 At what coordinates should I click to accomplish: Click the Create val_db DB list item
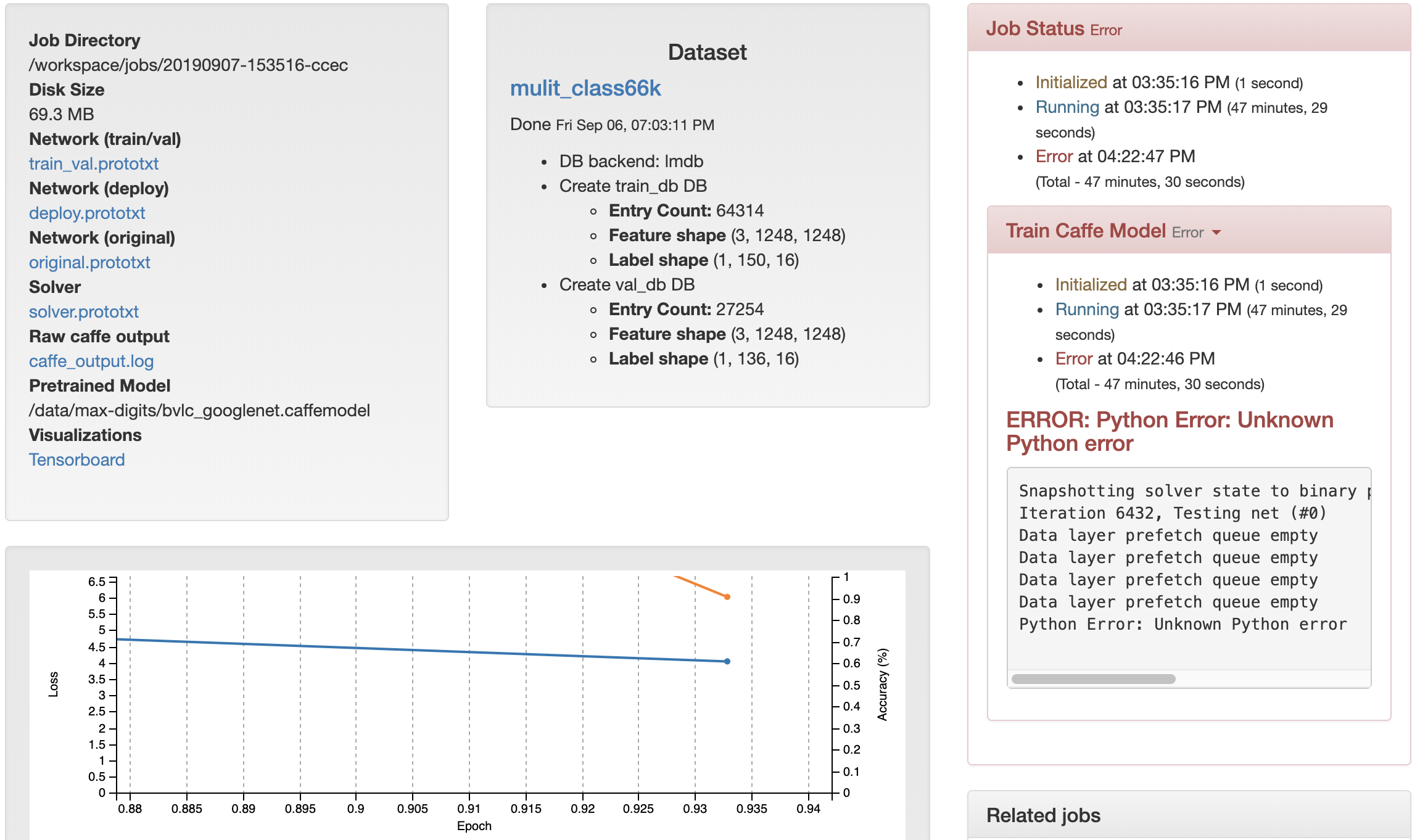point(627,284)
